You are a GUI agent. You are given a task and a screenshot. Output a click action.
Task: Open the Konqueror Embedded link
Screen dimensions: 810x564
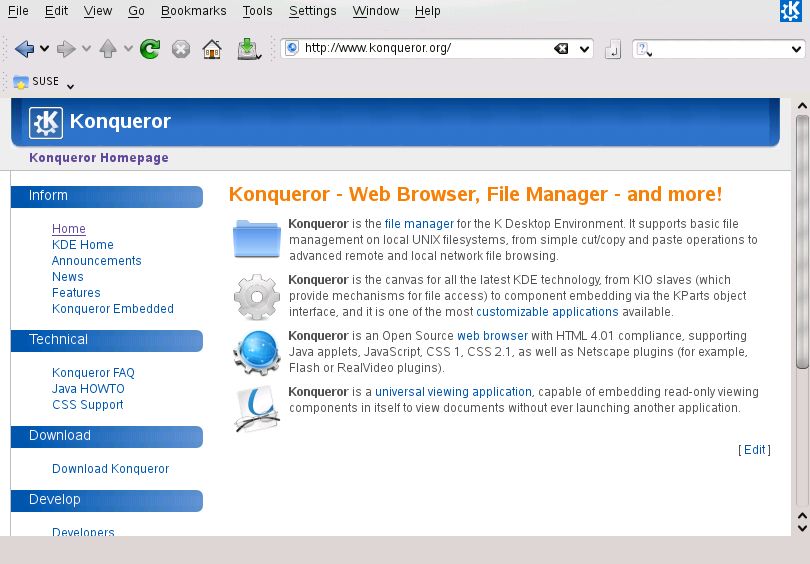(x=113, y=308)
